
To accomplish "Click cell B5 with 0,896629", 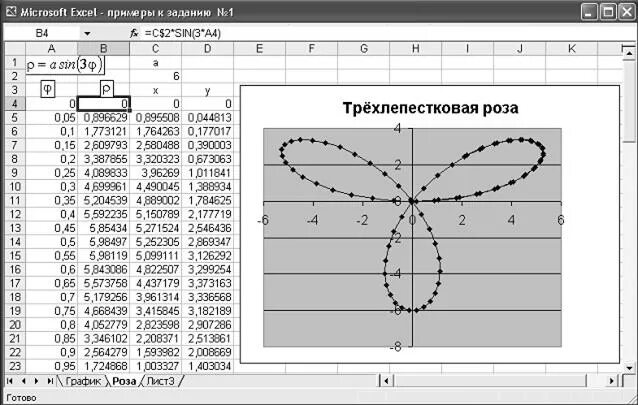I will point(103,118).
